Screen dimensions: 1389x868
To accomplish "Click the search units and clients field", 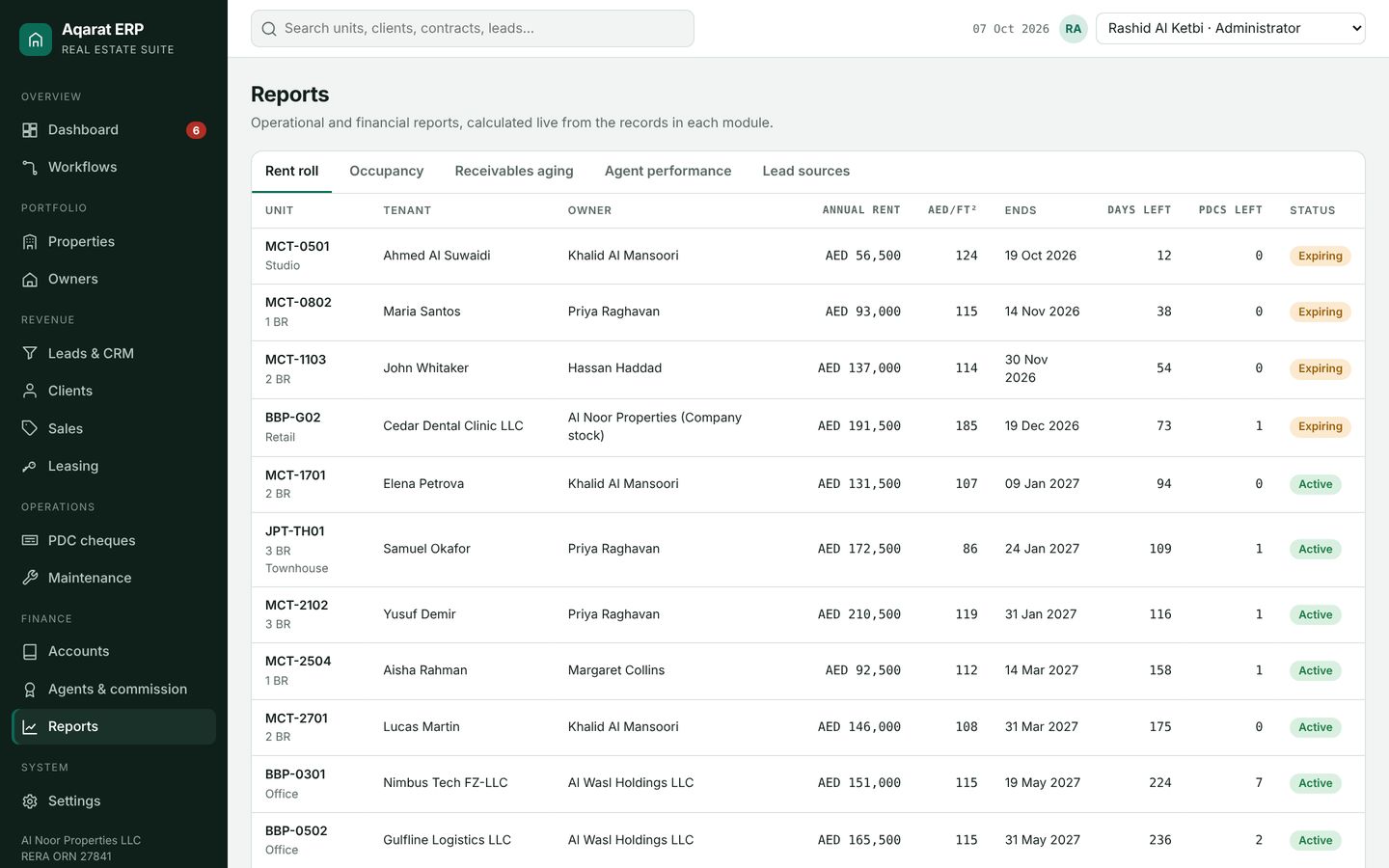I will pyautogui.click(x=473, y=29).
